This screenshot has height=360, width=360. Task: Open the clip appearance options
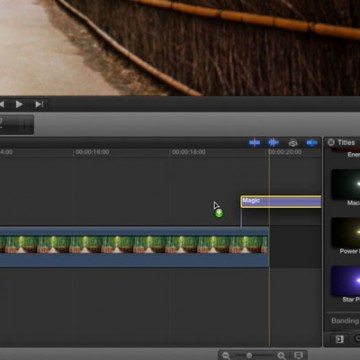[298, 355]
